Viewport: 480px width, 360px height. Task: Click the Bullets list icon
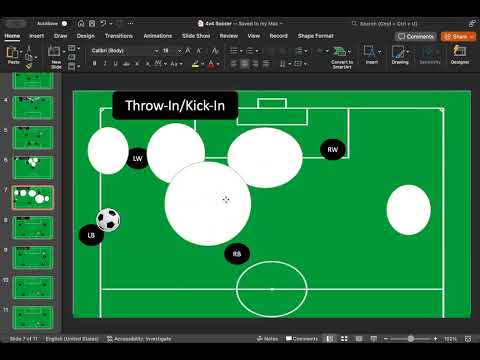[234, 51]
